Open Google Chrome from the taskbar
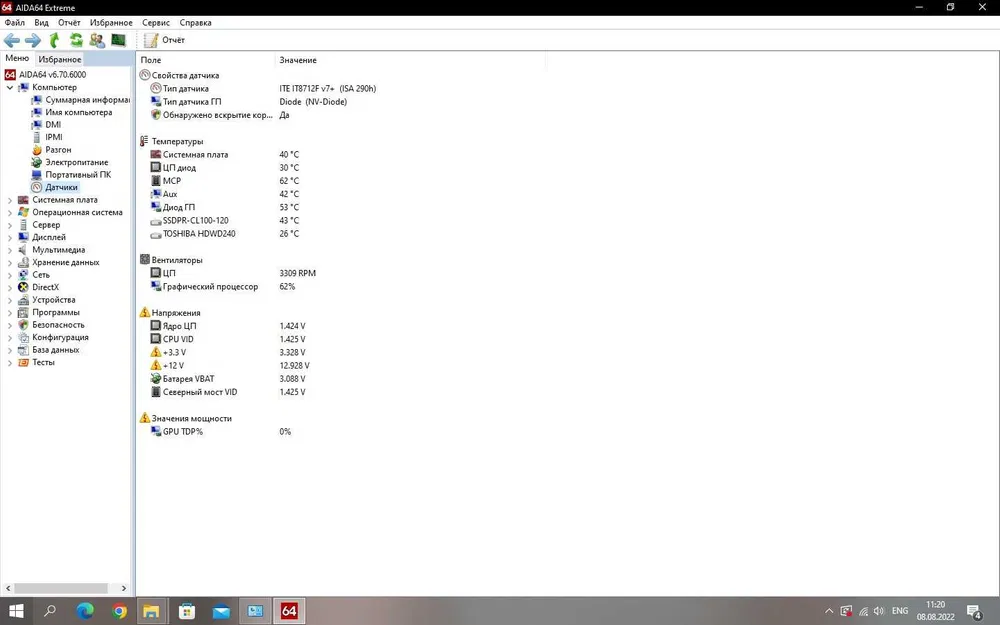Image resolution: width=1000 pixels, height=625 pixels. [x=119, y=611]
